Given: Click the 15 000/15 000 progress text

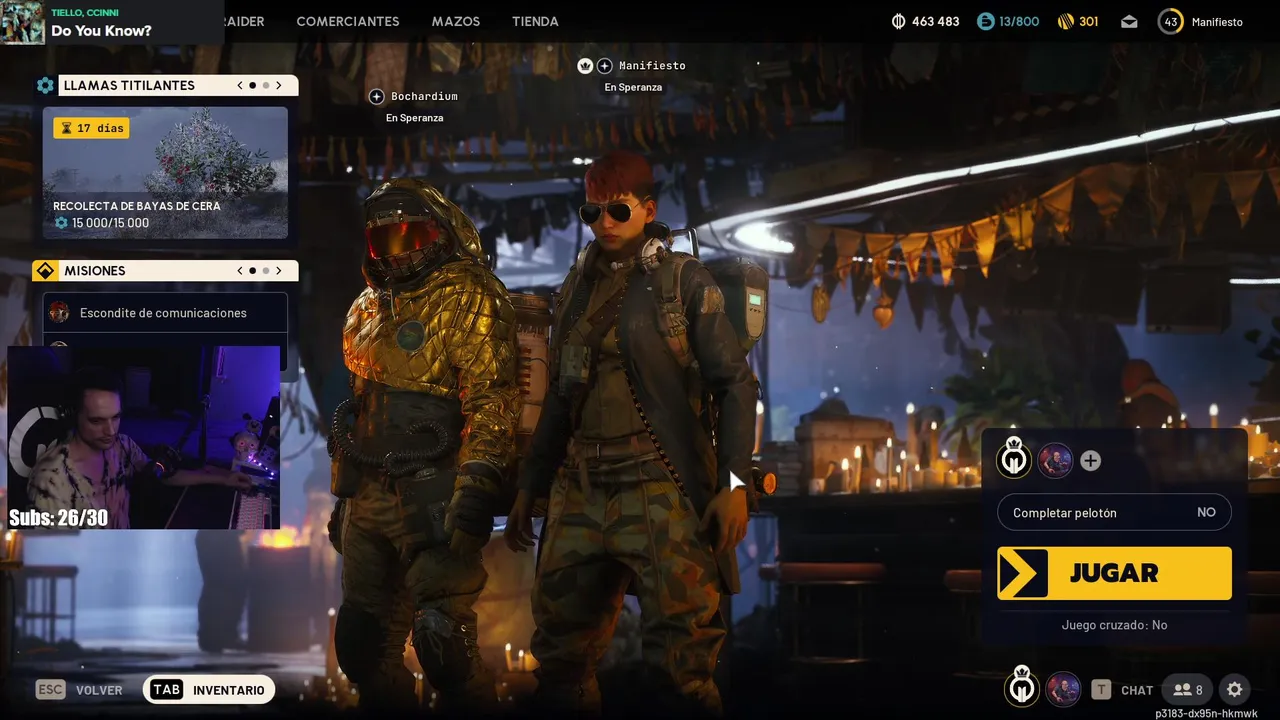Looking at the screenshot, I should (110, 223).
